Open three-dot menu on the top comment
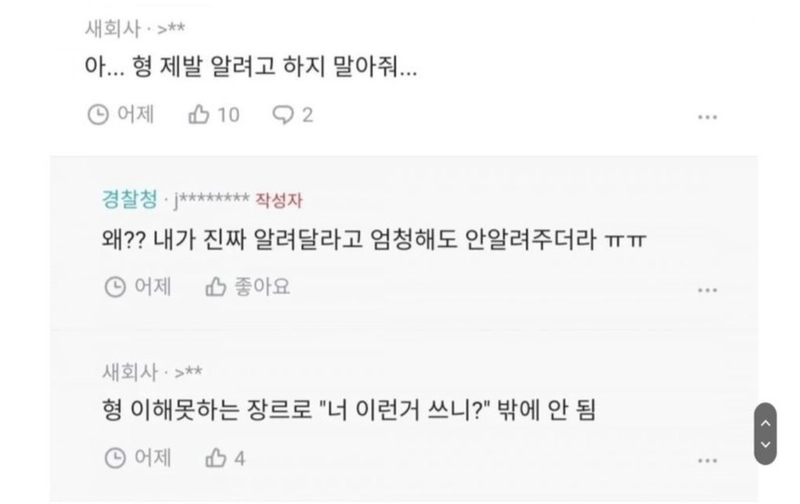Viewport: 800px width, 504px height. tap(707, 117)
